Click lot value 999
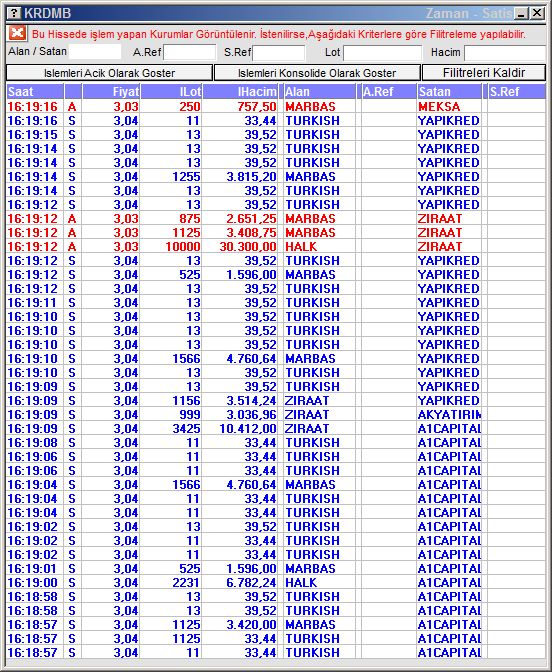 pyautogui.click(x=171, y=414)
